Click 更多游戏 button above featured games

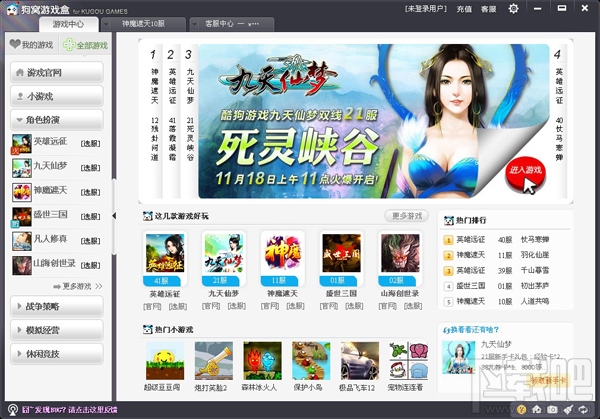406,216
